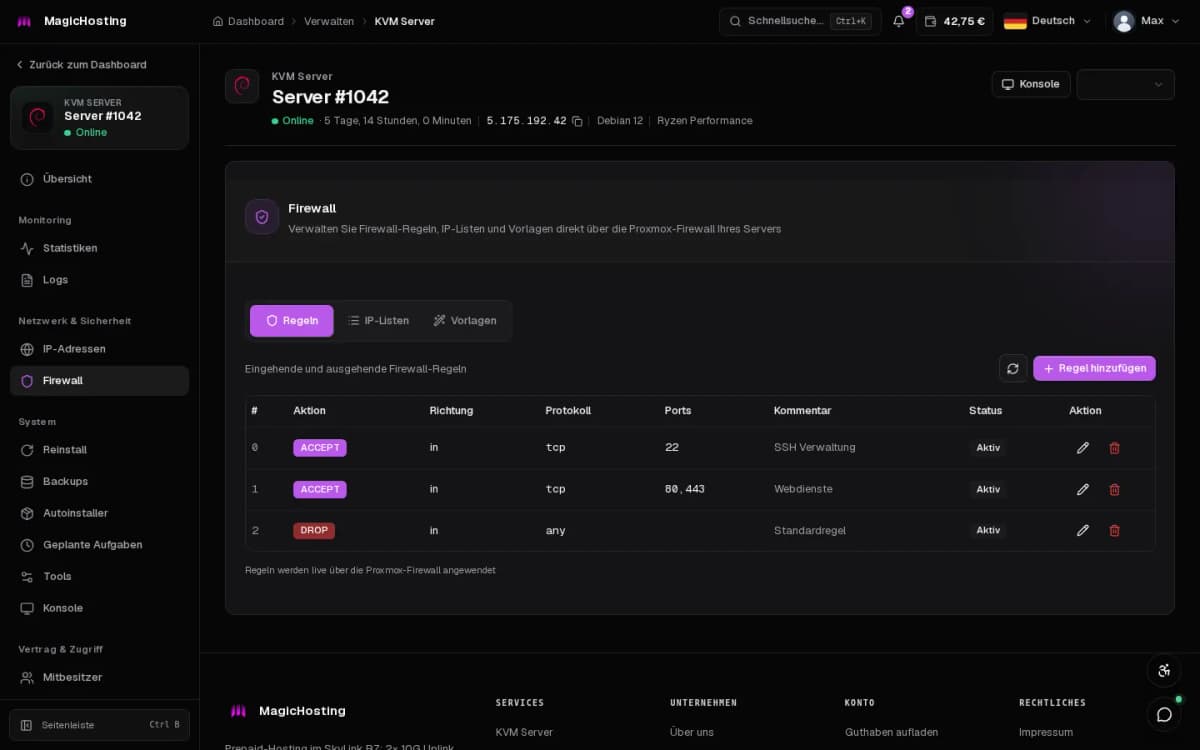Open Tools in the sidebar
Viewport: 1200px width, 750px height.
click(99, 576)
